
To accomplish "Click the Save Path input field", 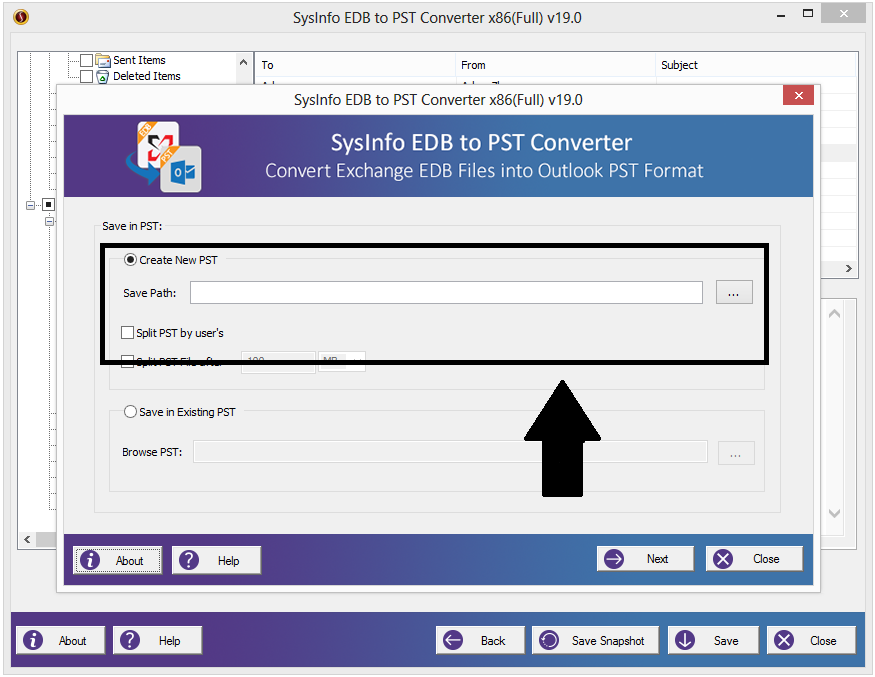I will (446, 292).
